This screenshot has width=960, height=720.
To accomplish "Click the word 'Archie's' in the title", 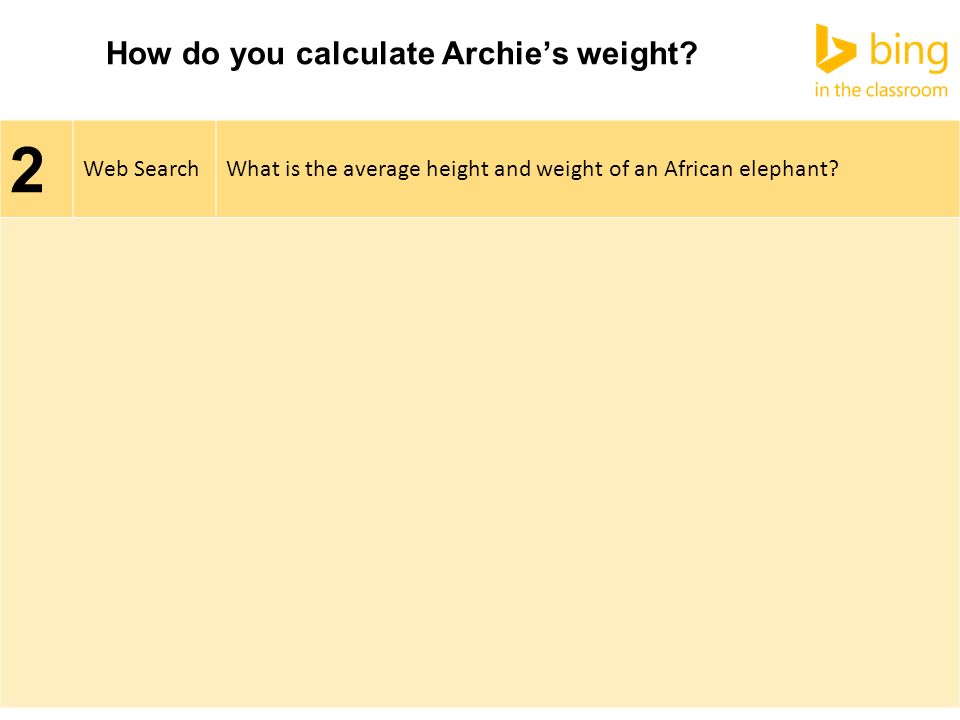I will 506,53.
